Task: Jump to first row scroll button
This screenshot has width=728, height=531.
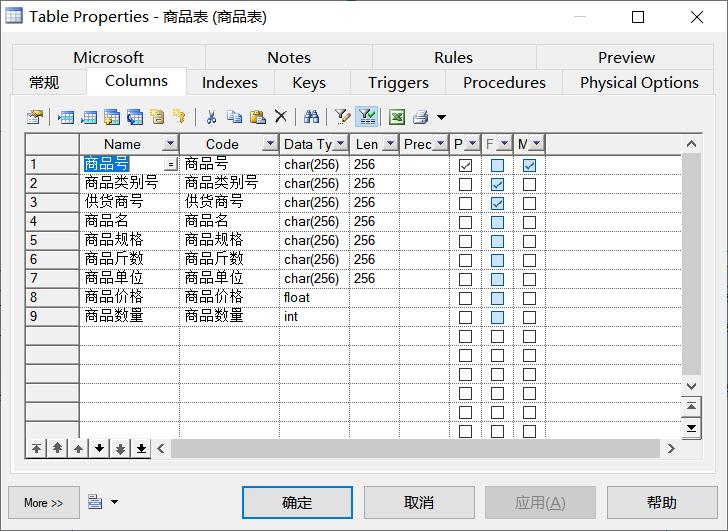Action: [x=691, y=407]
